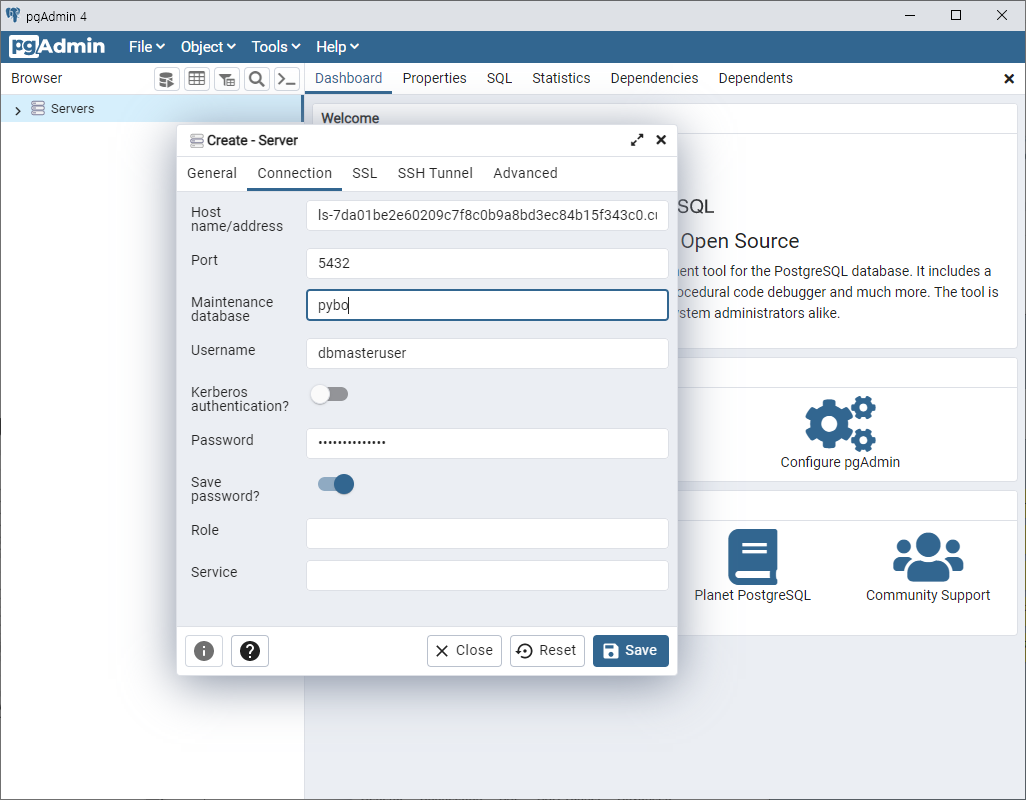Viewport: 1026px width, 800px height.
Task: Open the SQL tab in main panel
Action: click(499, 78)
